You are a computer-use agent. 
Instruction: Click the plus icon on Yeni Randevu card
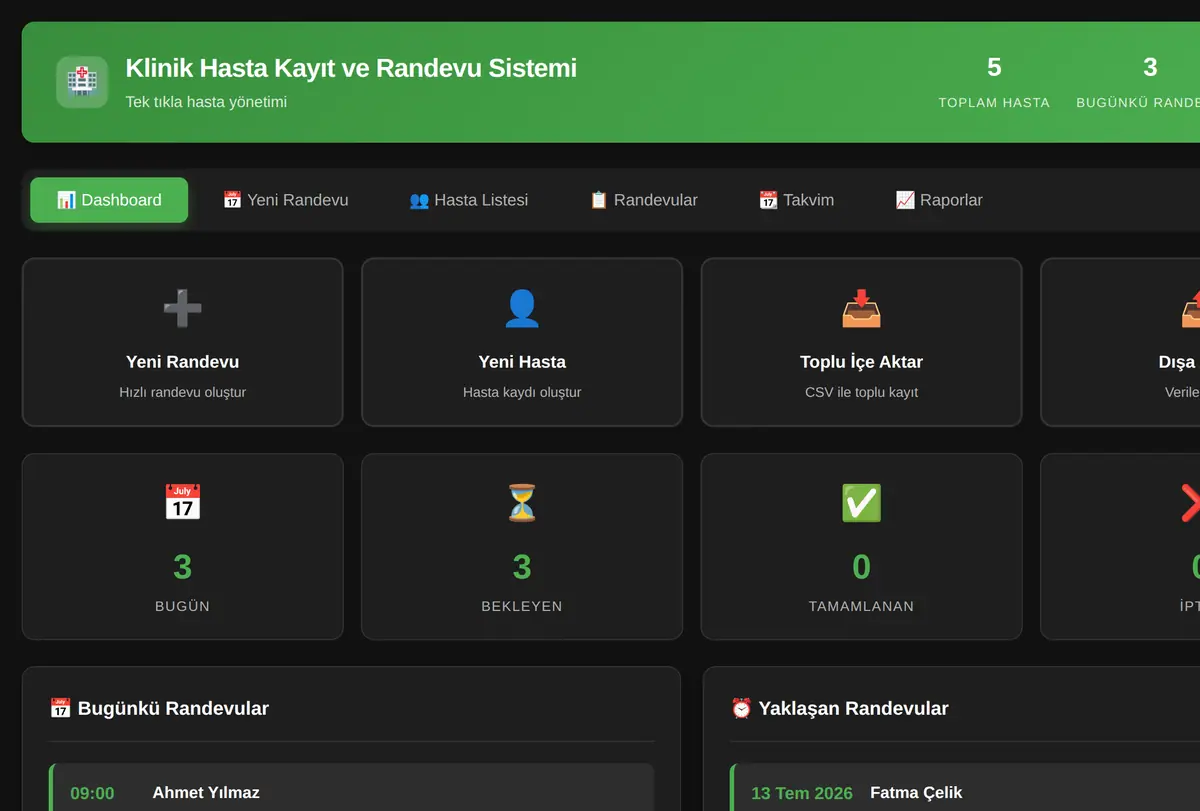coord(182,309)
